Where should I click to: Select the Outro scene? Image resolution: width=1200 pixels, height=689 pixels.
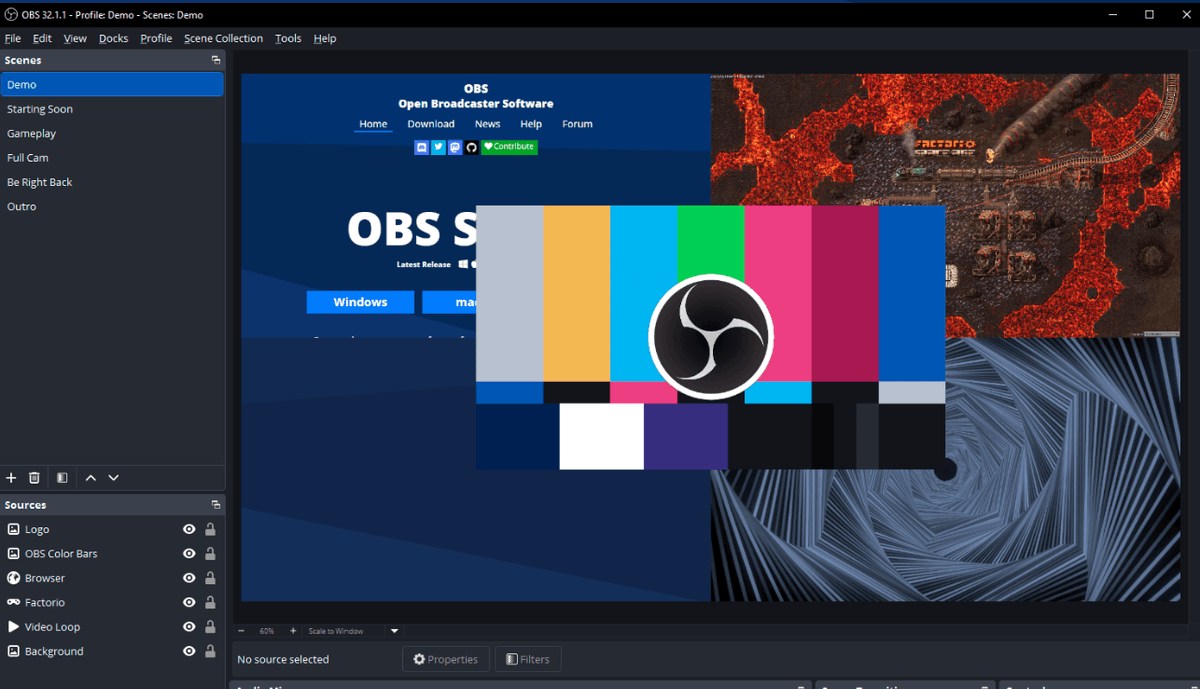pos(112,207)
